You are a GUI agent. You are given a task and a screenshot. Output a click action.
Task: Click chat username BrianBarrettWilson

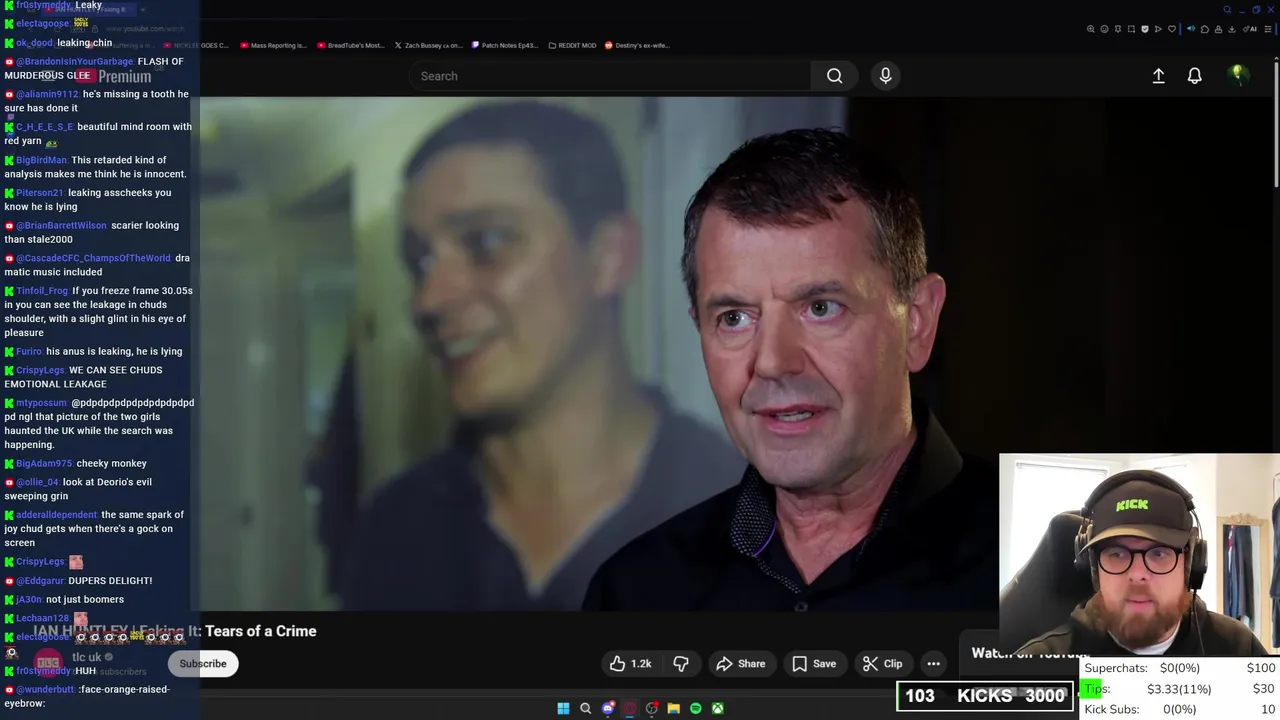[x=61, y=226]
